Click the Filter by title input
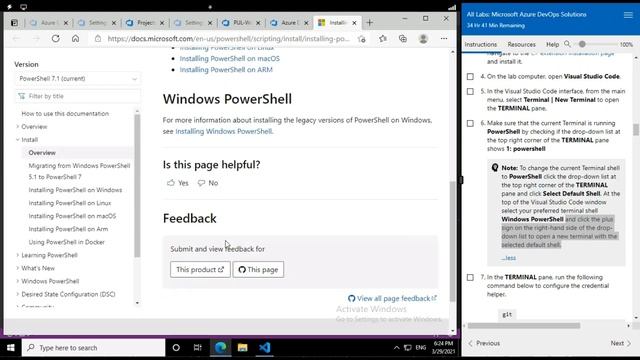The width and height of the screenshot is (640, 360). (78, 96)
